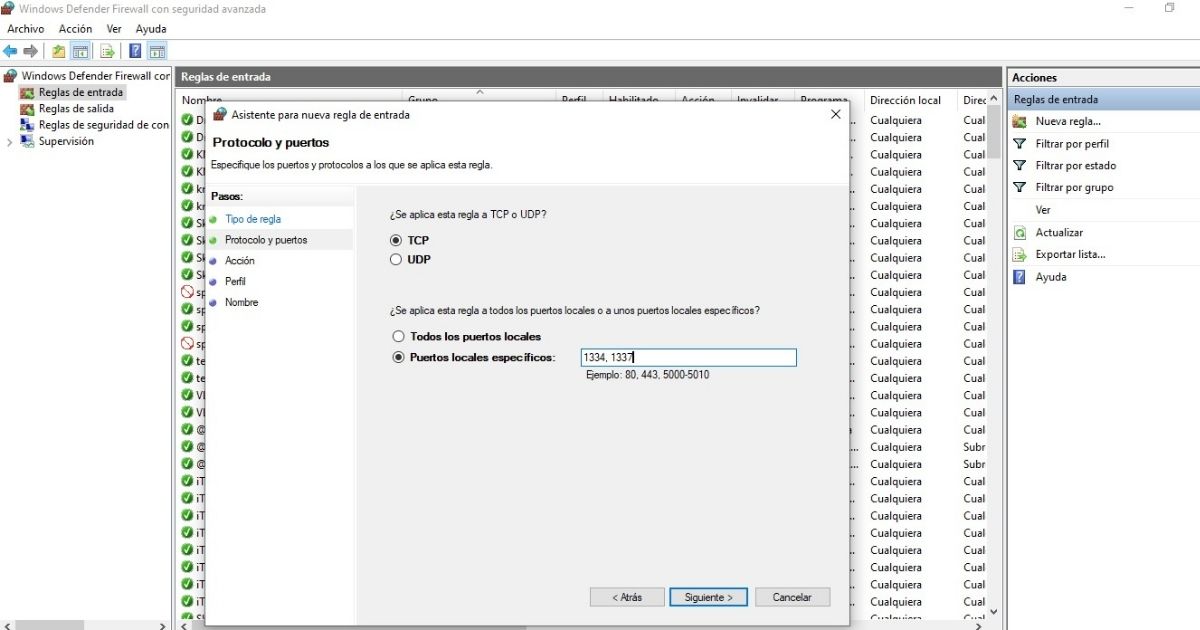Select the TCP protocol option
This screenshot has height=630, width=1200.
(398, 241)
